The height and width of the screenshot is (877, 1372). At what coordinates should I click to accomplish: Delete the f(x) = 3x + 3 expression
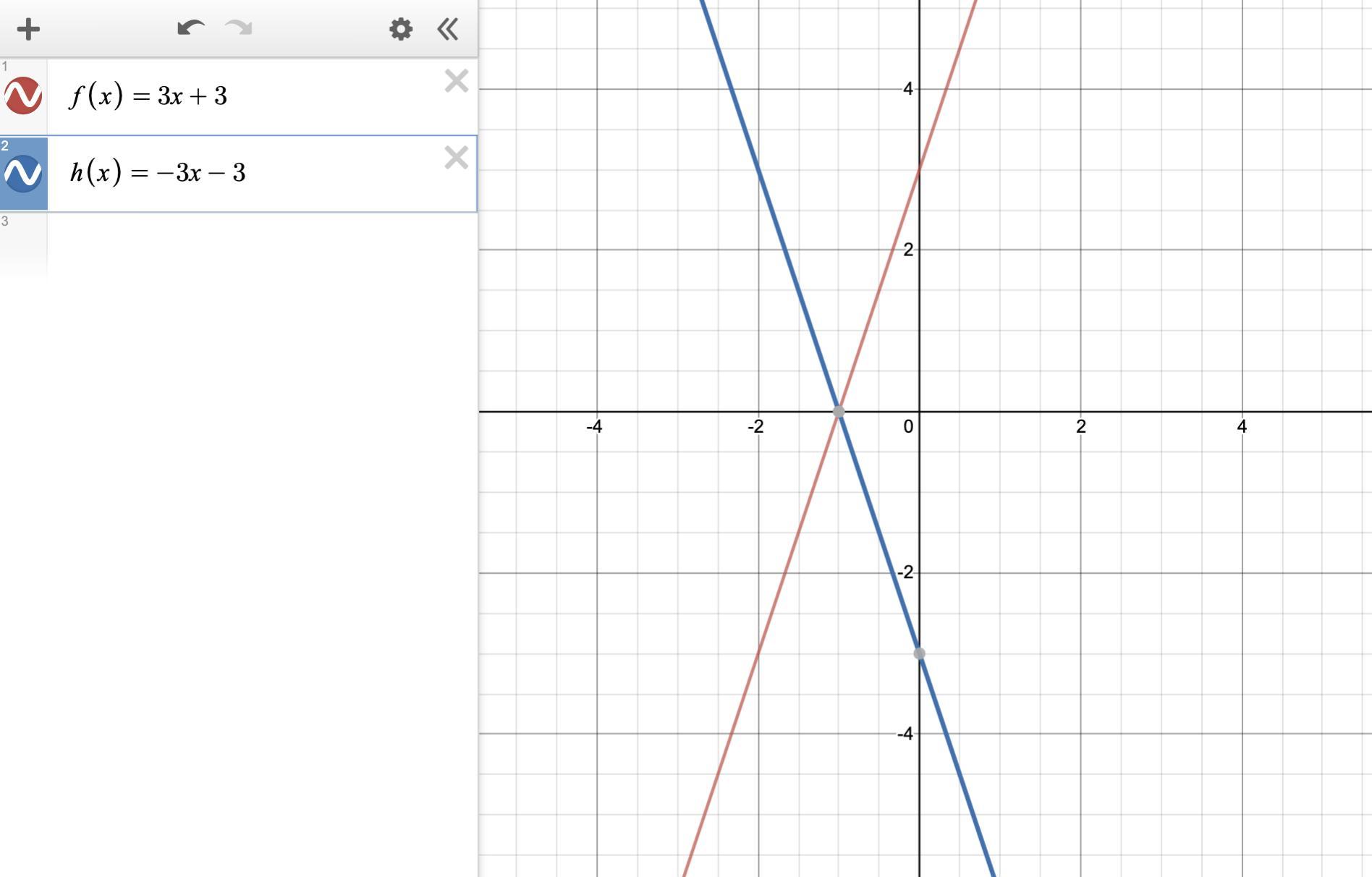(457, 81)
